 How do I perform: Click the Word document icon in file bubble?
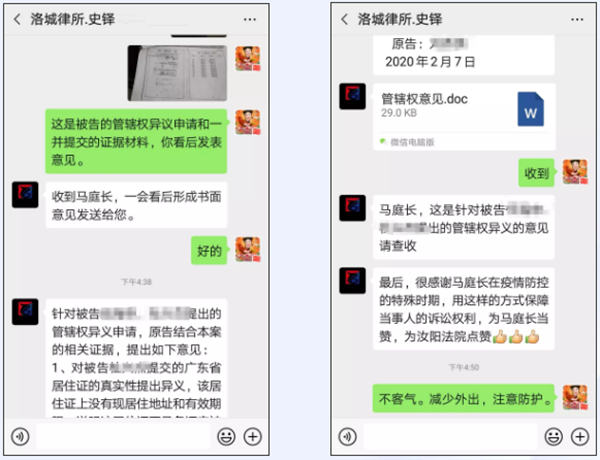(530, 109)
